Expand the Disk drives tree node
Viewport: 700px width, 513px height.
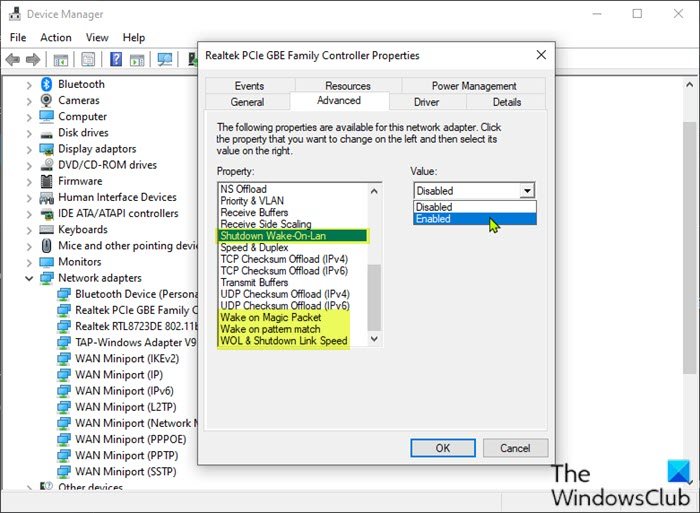click(29, 133)
